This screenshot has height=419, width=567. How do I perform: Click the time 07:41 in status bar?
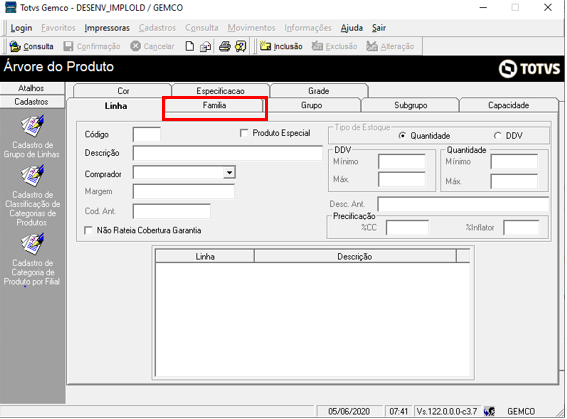398,411
